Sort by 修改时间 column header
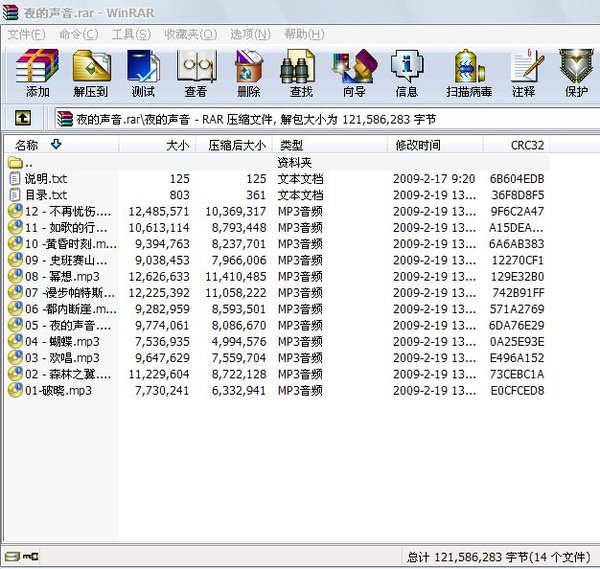 (x=435, y=145)
